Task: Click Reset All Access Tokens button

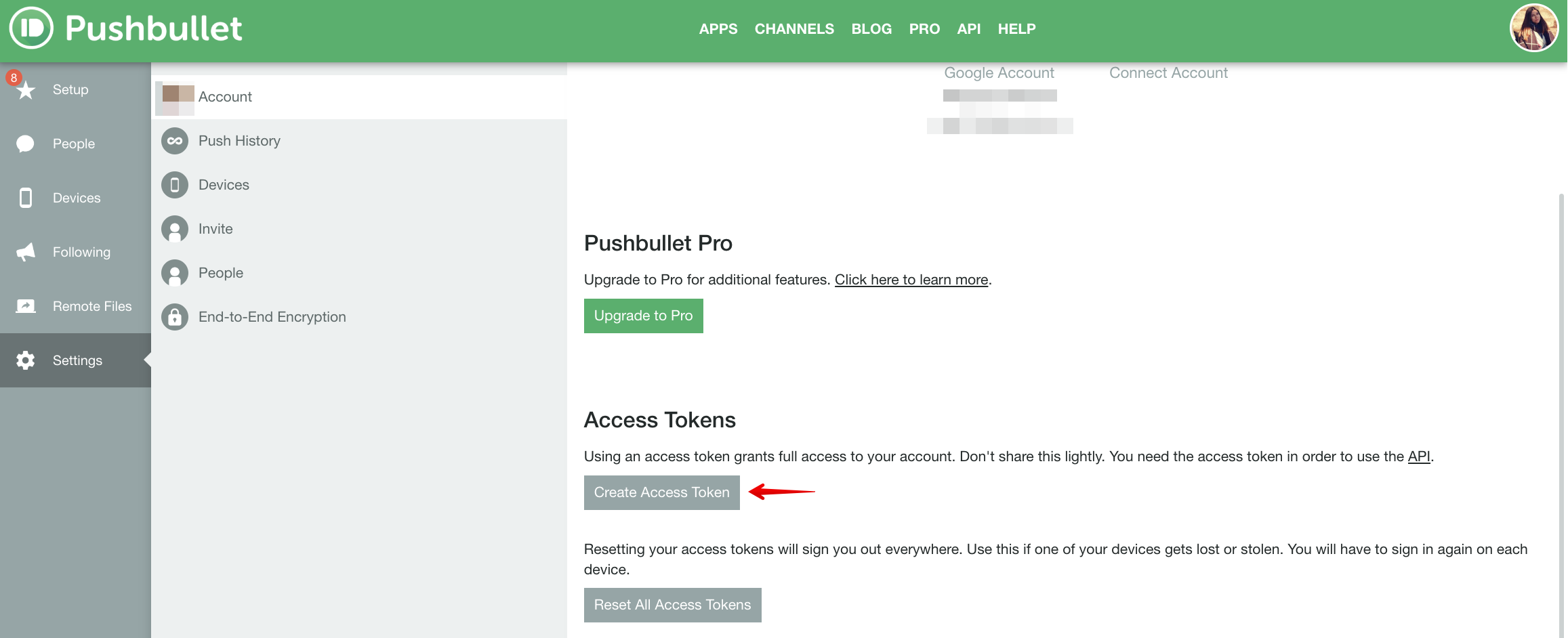Action: click(x=672, y=605)
